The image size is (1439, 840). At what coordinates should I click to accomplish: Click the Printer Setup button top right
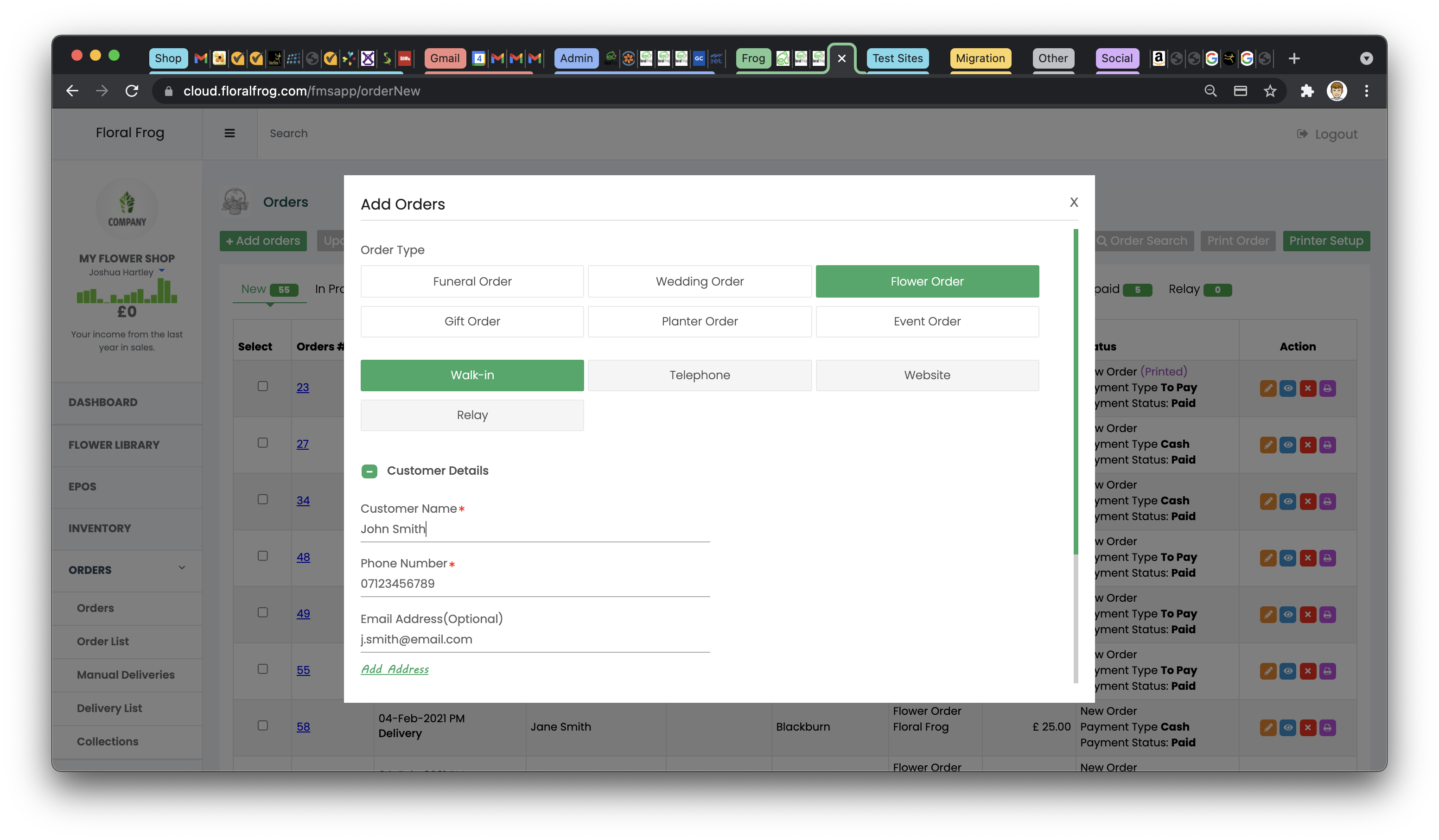pyautogui.click(x=1326, y=240)
